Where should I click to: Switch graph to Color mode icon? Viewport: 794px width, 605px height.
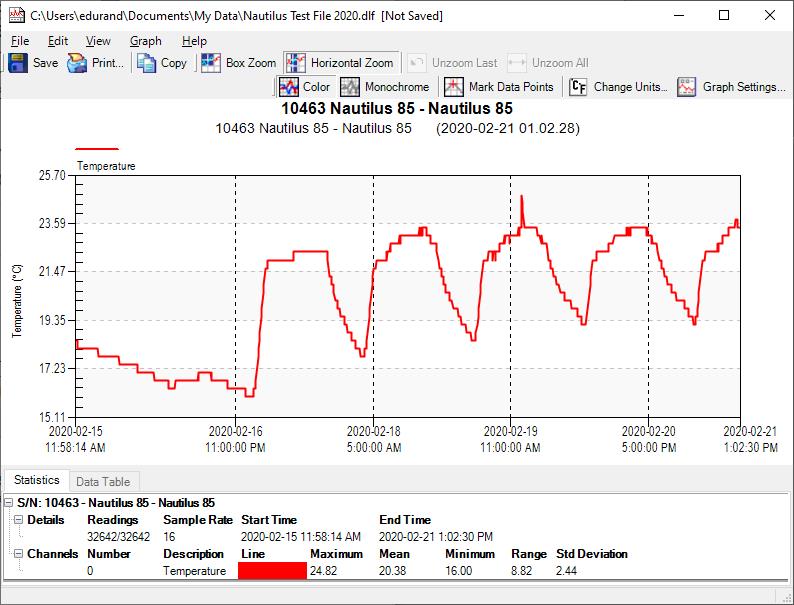point(289,87)
